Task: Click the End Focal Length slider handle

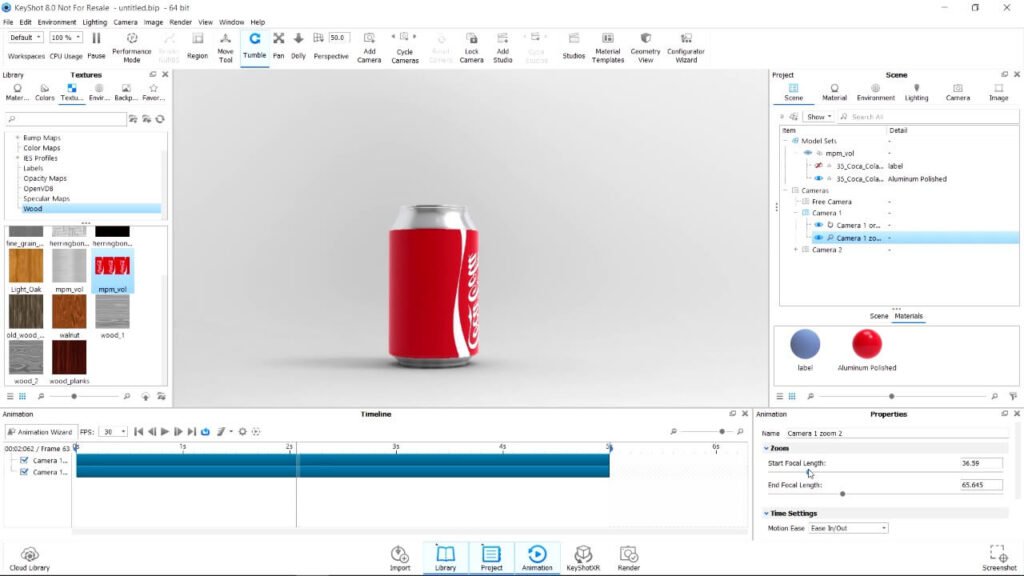Action: coord(842,494)
